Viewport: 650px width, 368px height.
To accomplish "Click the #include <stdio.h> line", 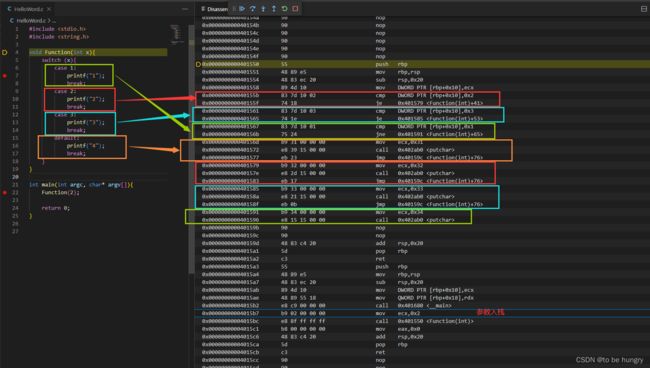I will [x=57, y=29].
